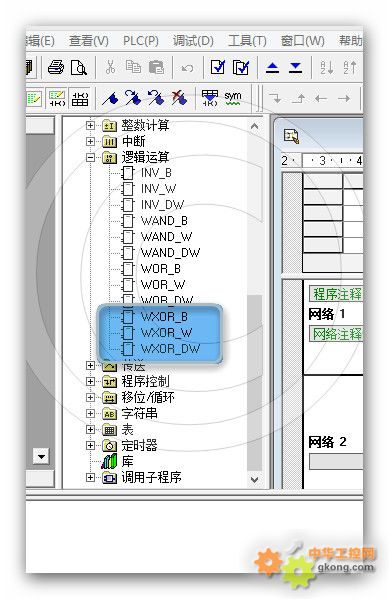
Task: Click the Upload blue up-arrow icon
Action: (272, 68)
